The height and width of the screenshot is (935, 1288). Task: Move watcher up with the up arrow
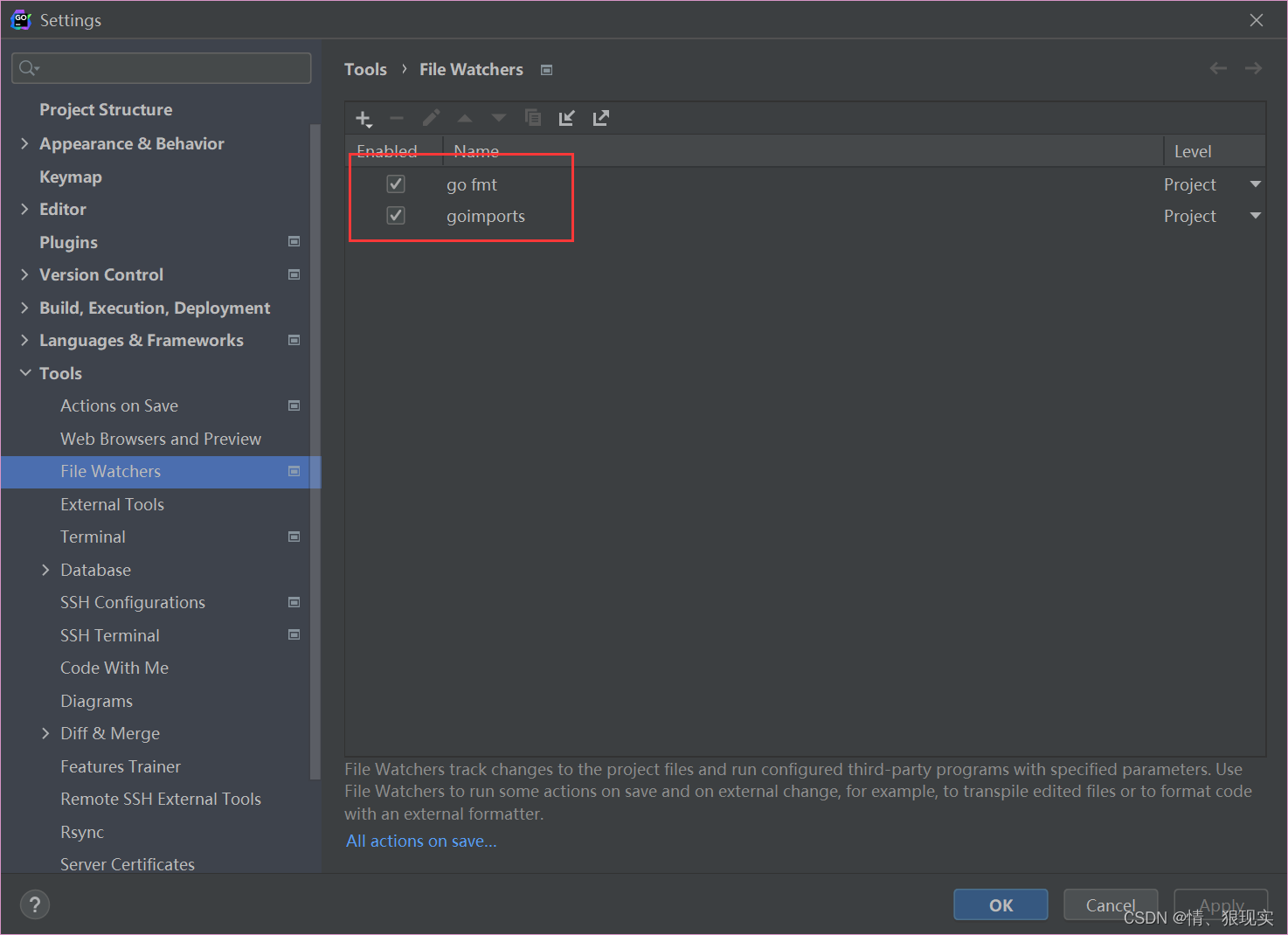click(465, 118)
